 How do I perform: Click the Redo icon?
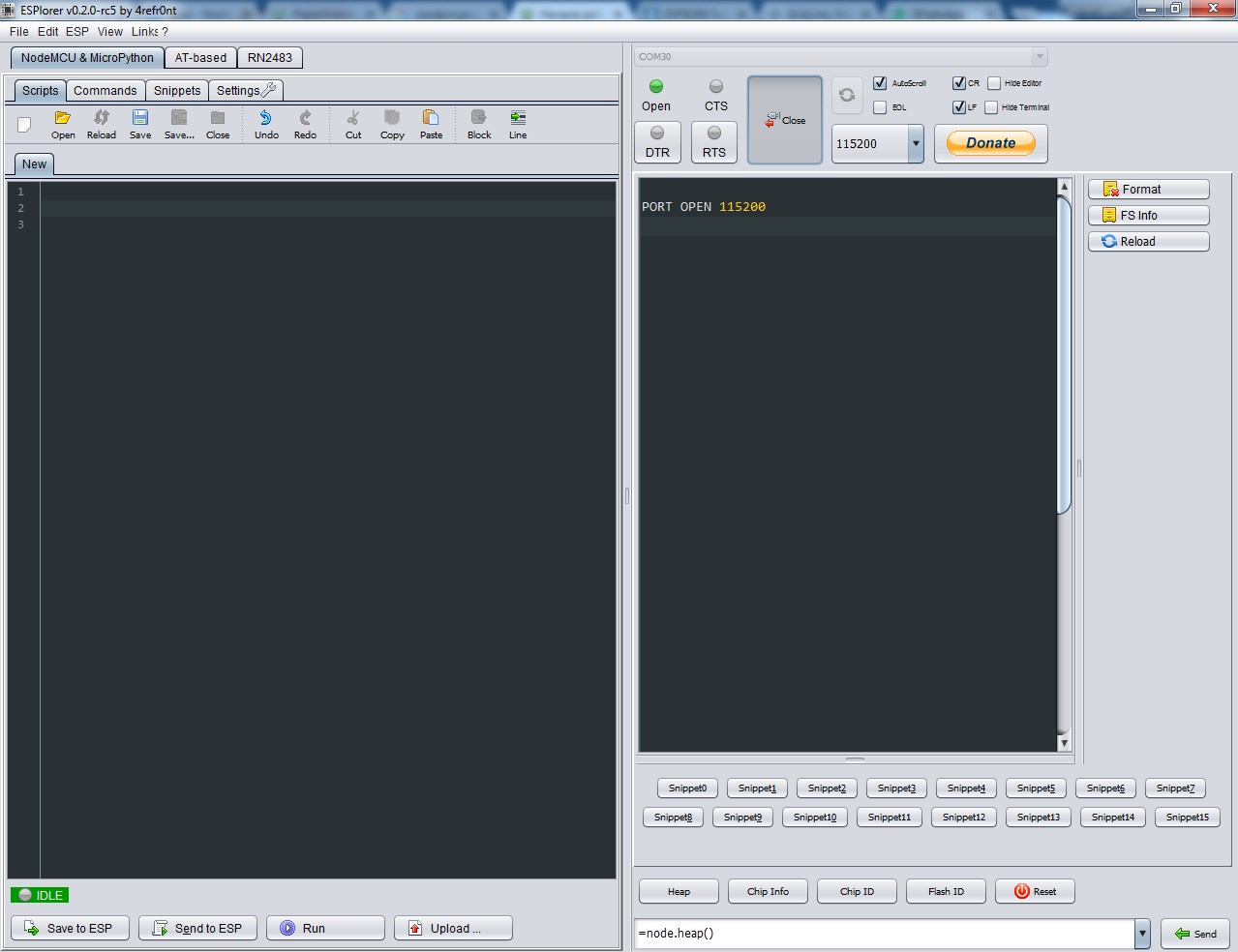click(x=304, y=124)
